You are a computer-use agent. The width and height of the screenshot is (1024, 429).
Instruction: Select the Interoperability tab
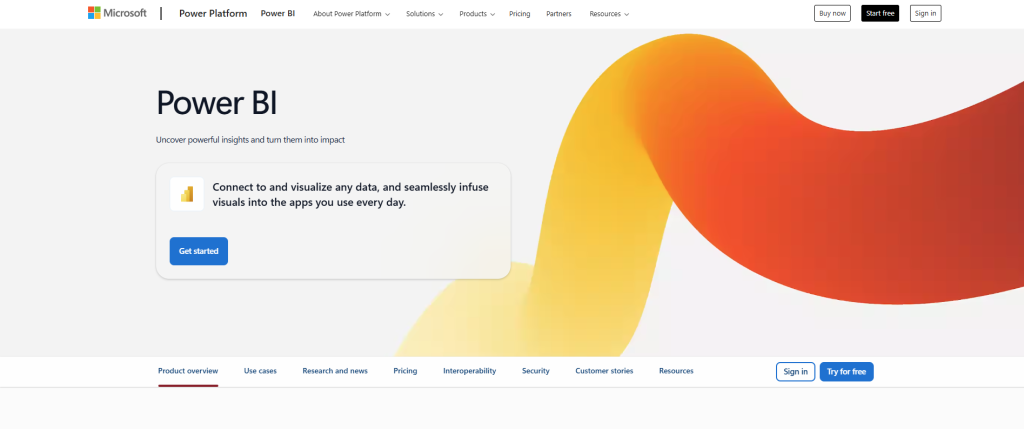469,371
